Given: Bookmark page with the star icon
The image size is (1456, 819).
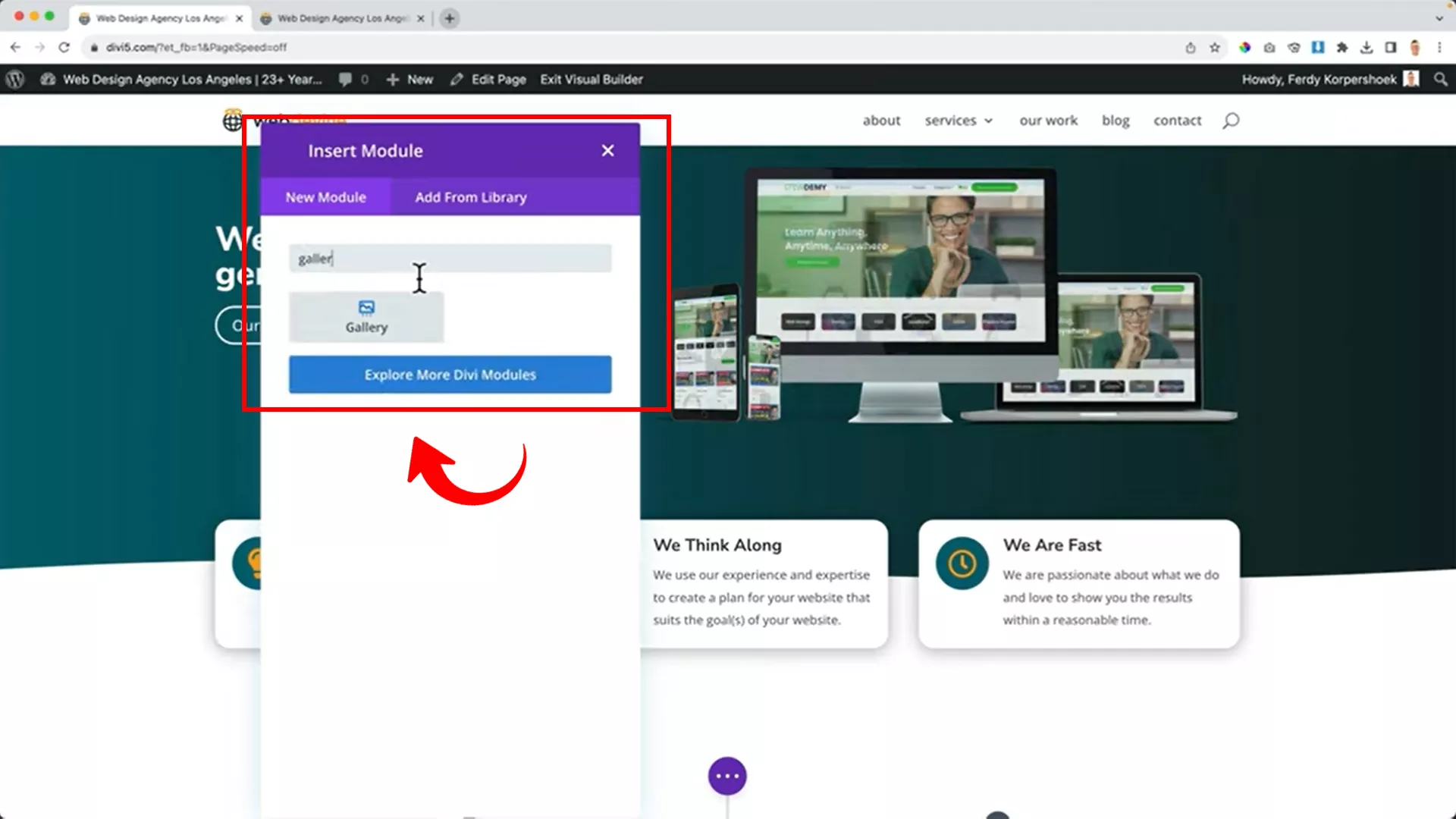Looking at the screenshot, I should (1215, 47).
